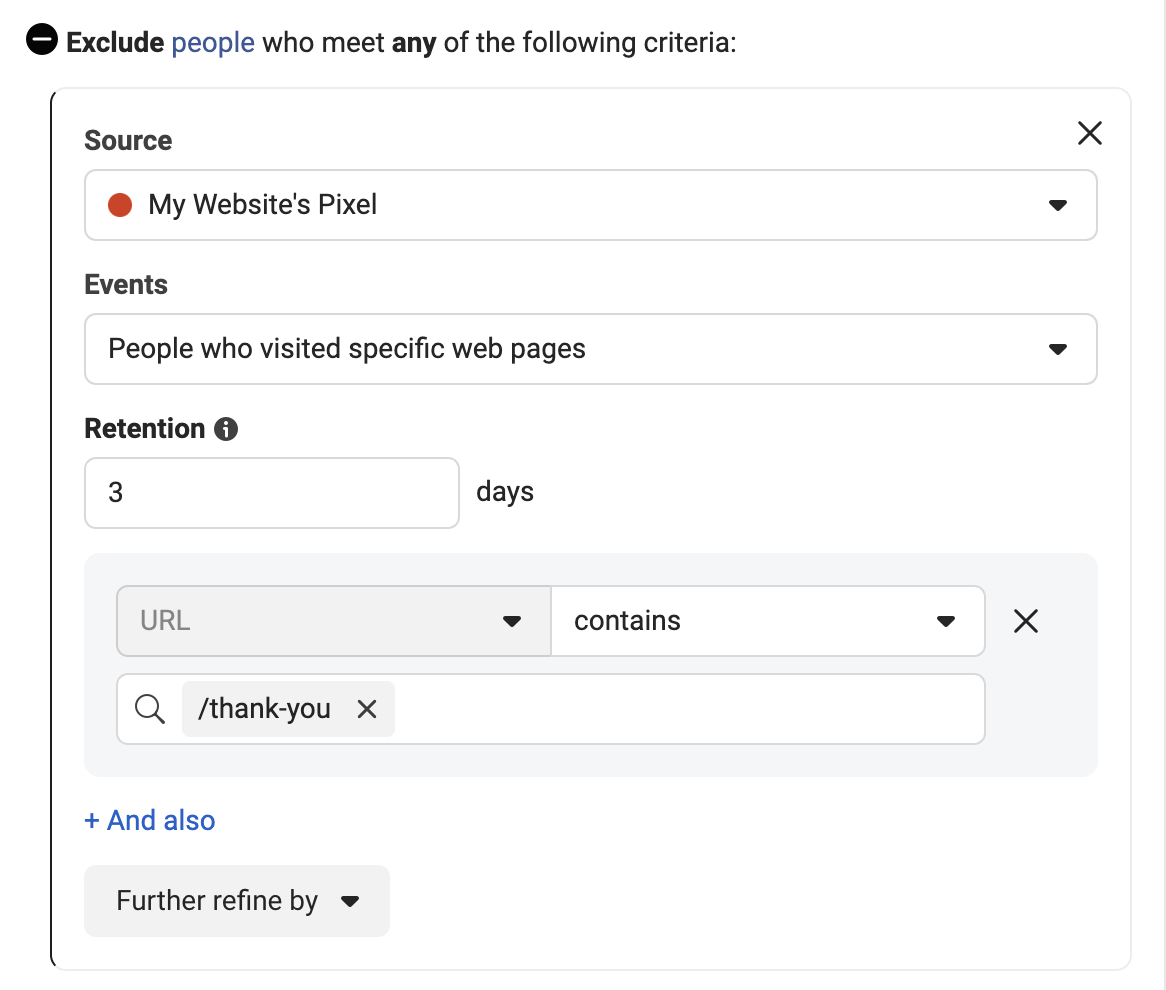Close the exclusion criteria card with X
Image resolution: width=1166 pixels, height=990 pixels.
point(1089,133)
